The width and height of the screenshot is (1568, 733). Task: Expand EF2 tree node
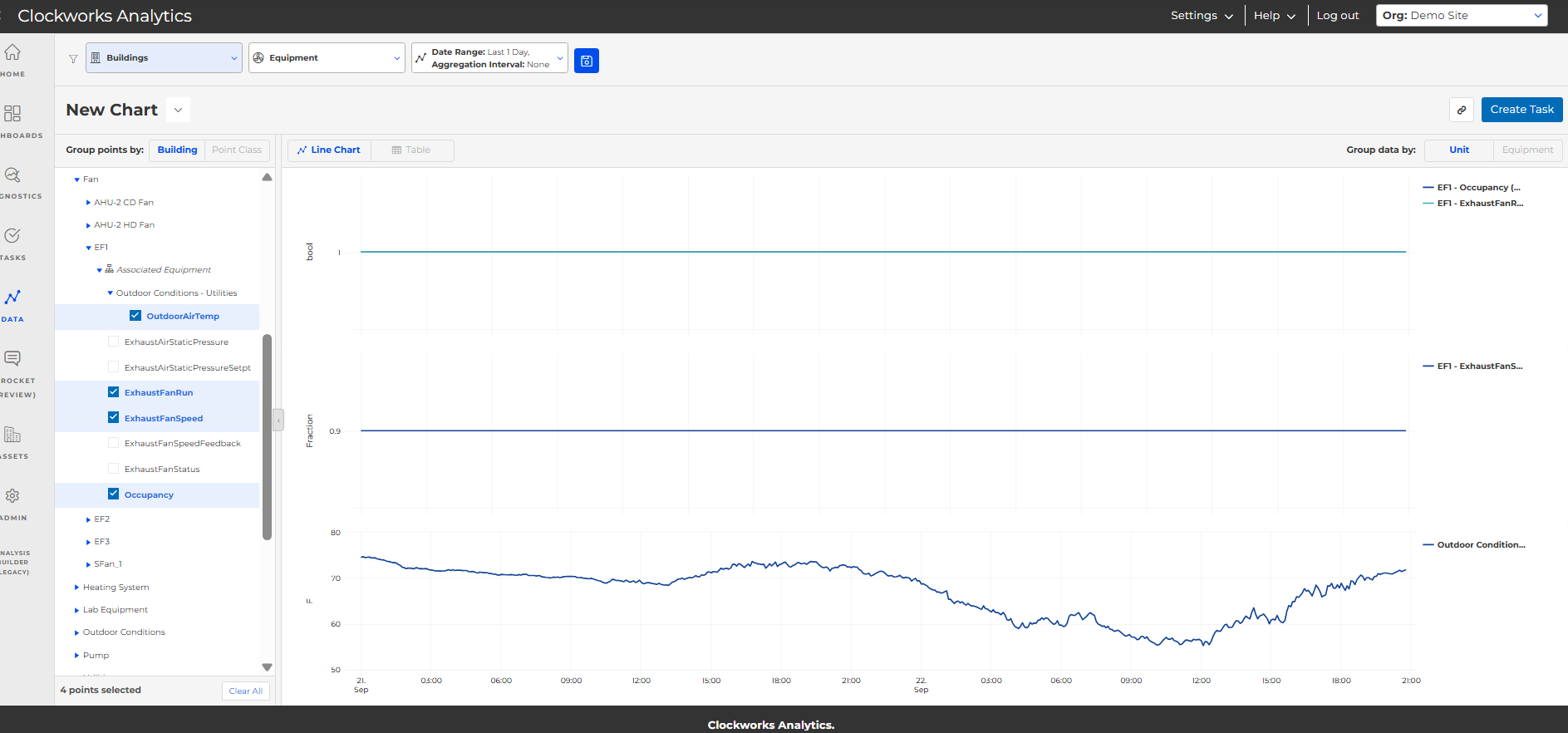tap(88, 519)
